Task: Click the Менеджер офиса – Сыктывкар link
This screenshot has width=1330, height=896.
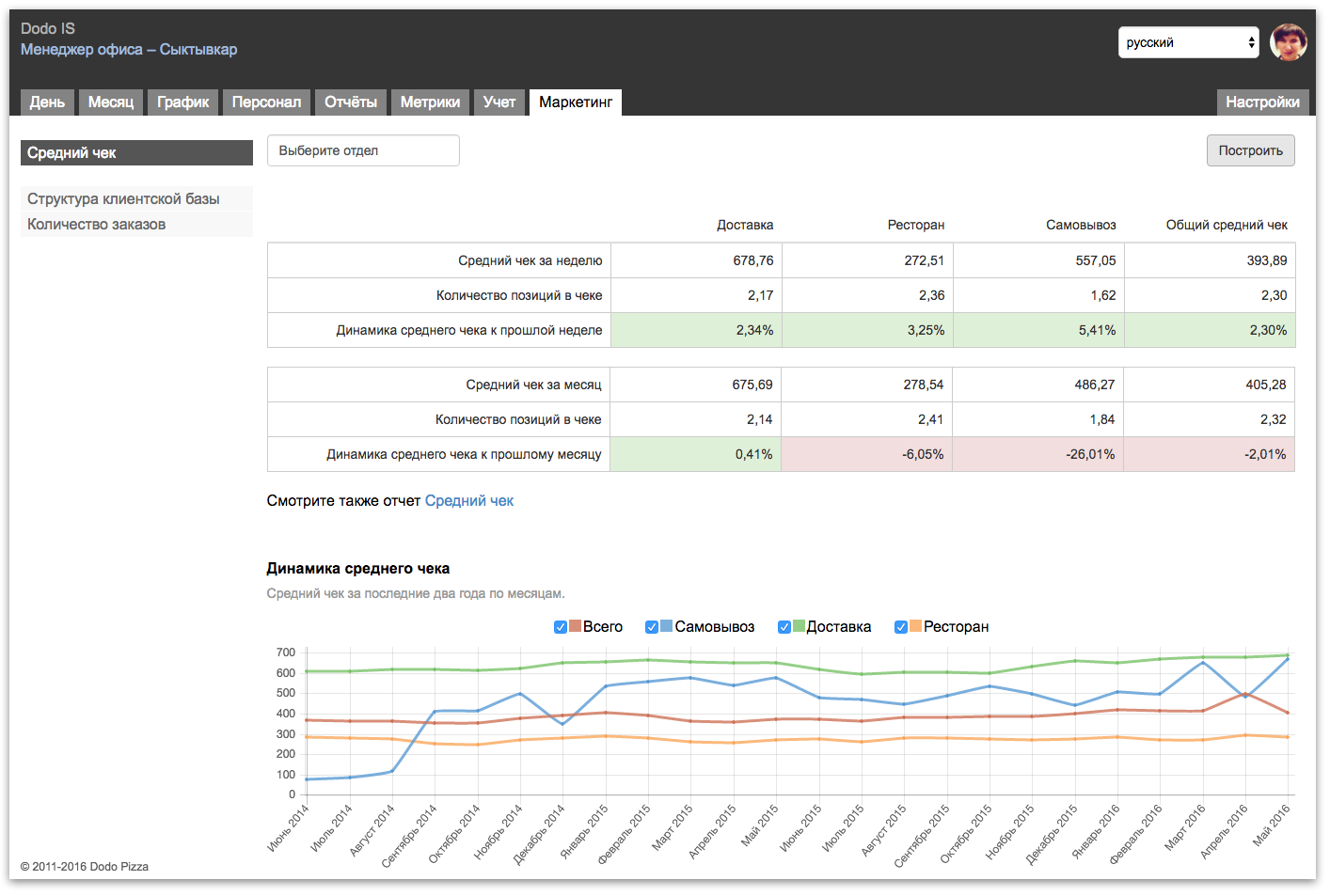Action: pyautogui.click(x=129, y=49)
